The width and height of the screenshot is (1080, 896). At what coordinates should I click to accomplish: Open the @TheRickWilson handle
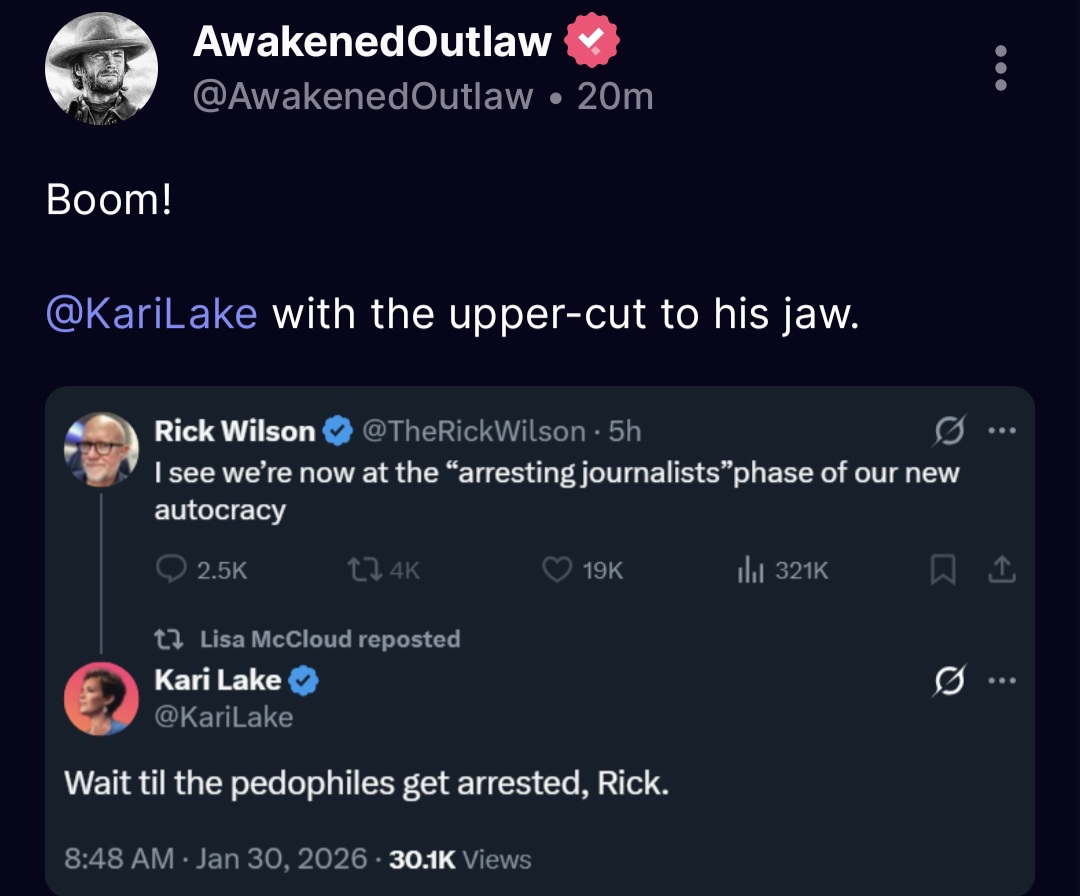tap(472, 431)
